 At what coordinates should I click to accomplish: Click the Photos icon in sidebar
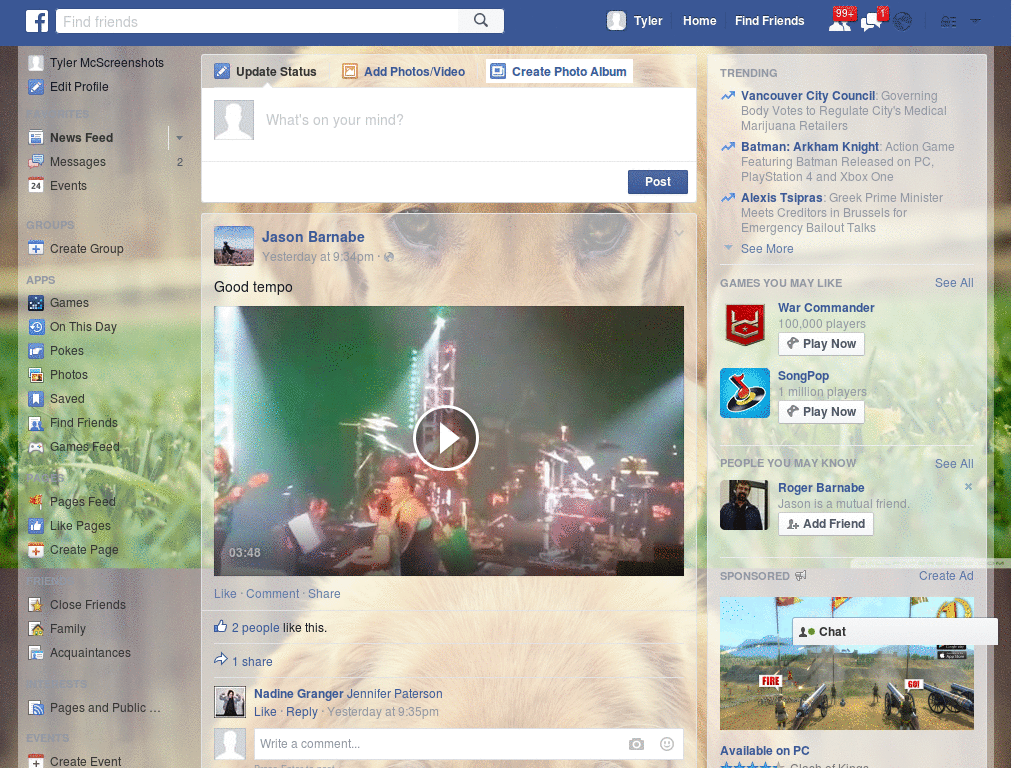coord(36,375)
